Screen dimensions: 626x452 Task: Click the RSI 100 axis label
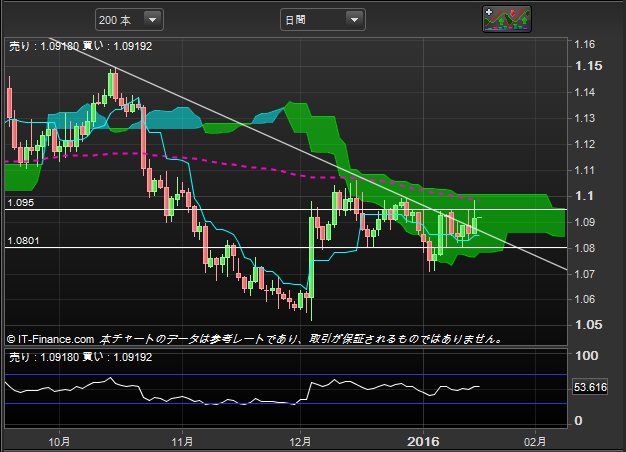(x=586, y=356)
